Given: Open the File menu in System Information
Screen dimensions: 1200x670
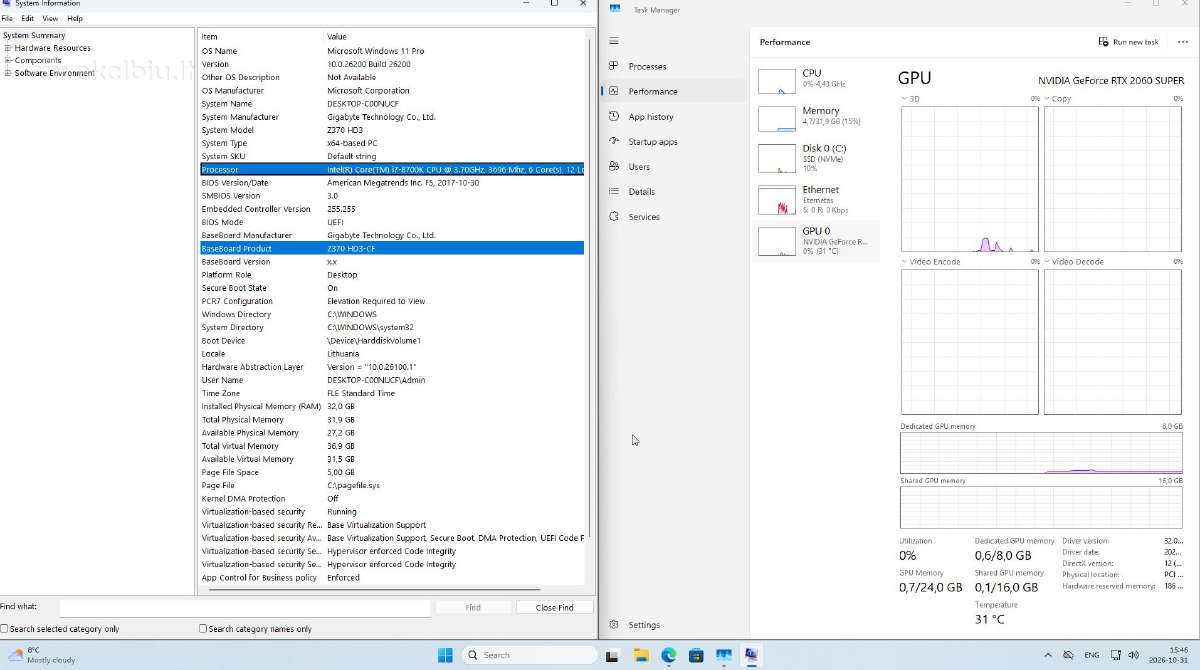Looking at the screenshot, I should pyautogui.click(x=7, y=18).
